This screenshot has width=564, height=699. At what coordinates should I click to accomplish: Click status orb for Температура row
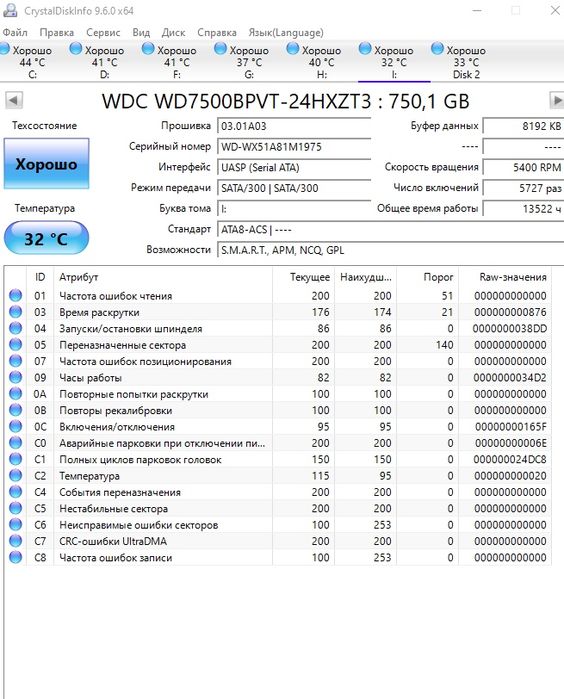point(16,475)
